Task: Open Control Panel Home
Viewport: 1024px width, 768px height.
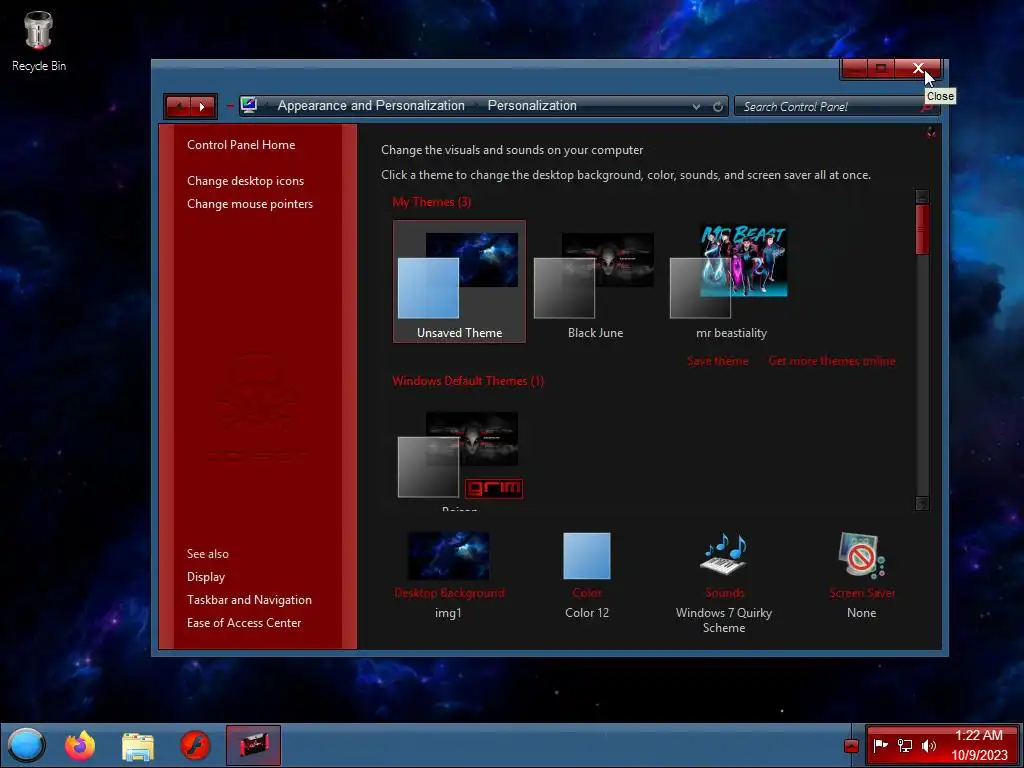Action: (241, 145)
